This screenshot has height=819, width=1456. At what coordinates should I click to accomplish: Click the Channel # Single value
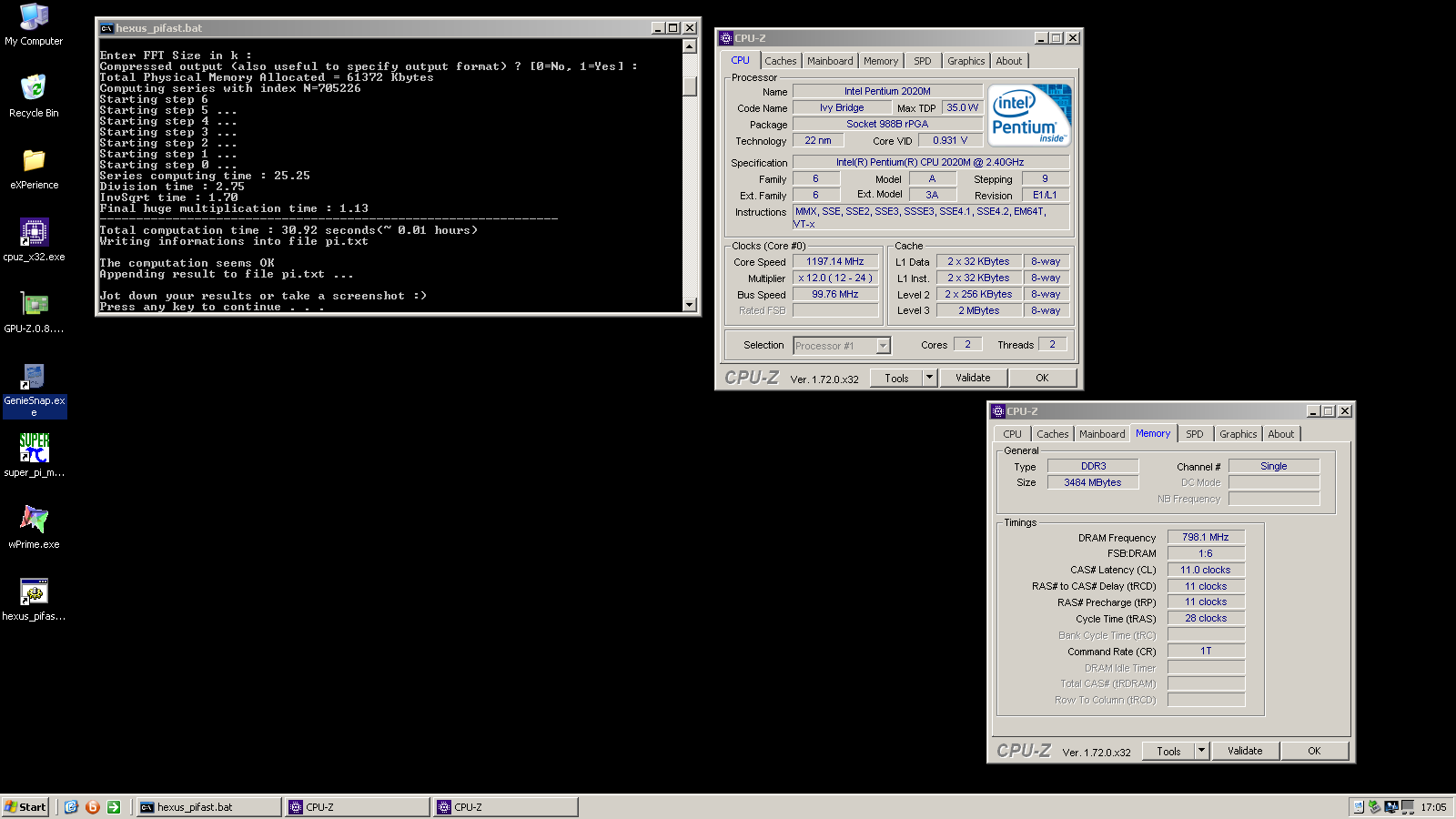[1274, 467]
